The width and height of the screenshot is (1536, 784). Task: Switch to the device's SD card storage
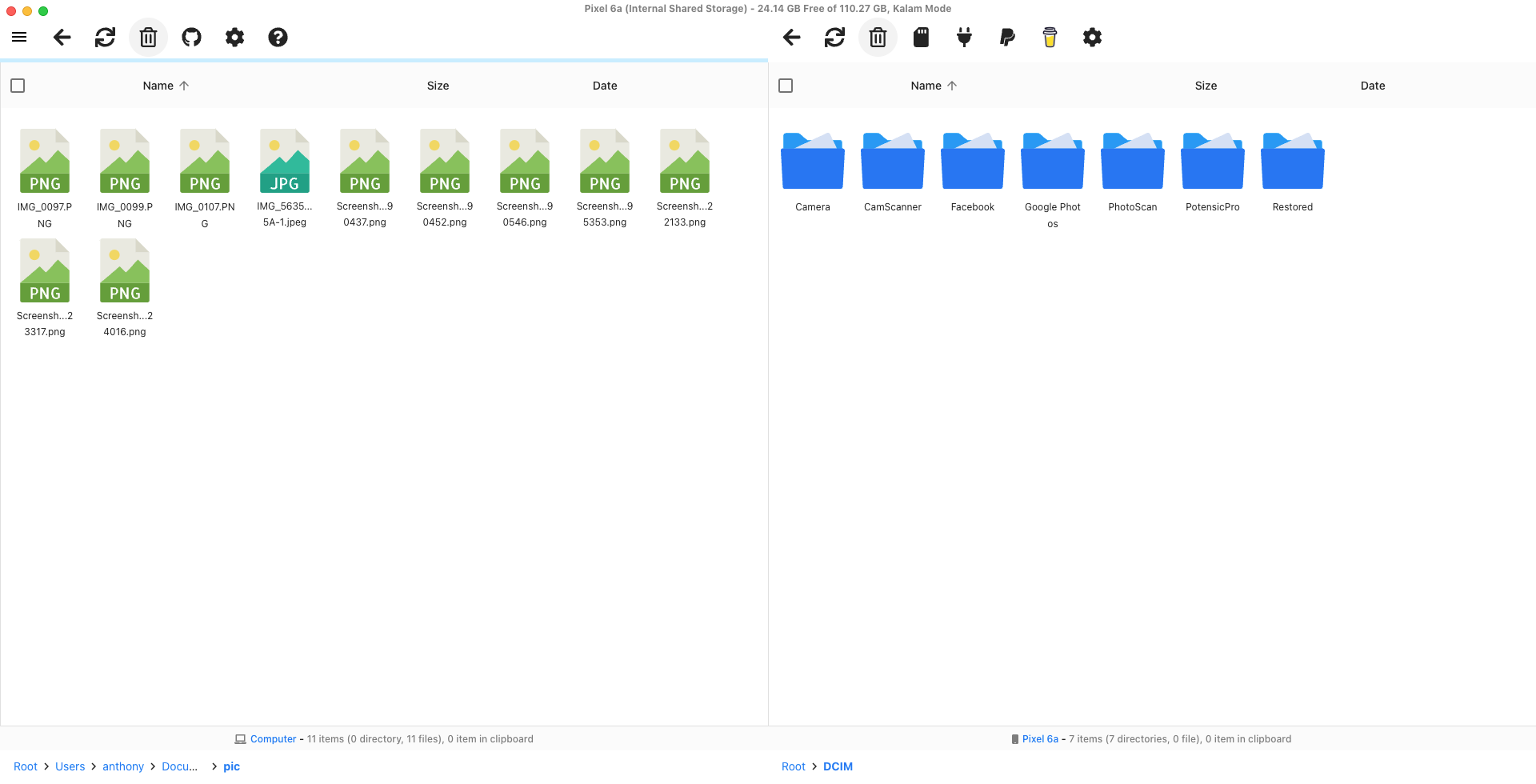[921, 37]
